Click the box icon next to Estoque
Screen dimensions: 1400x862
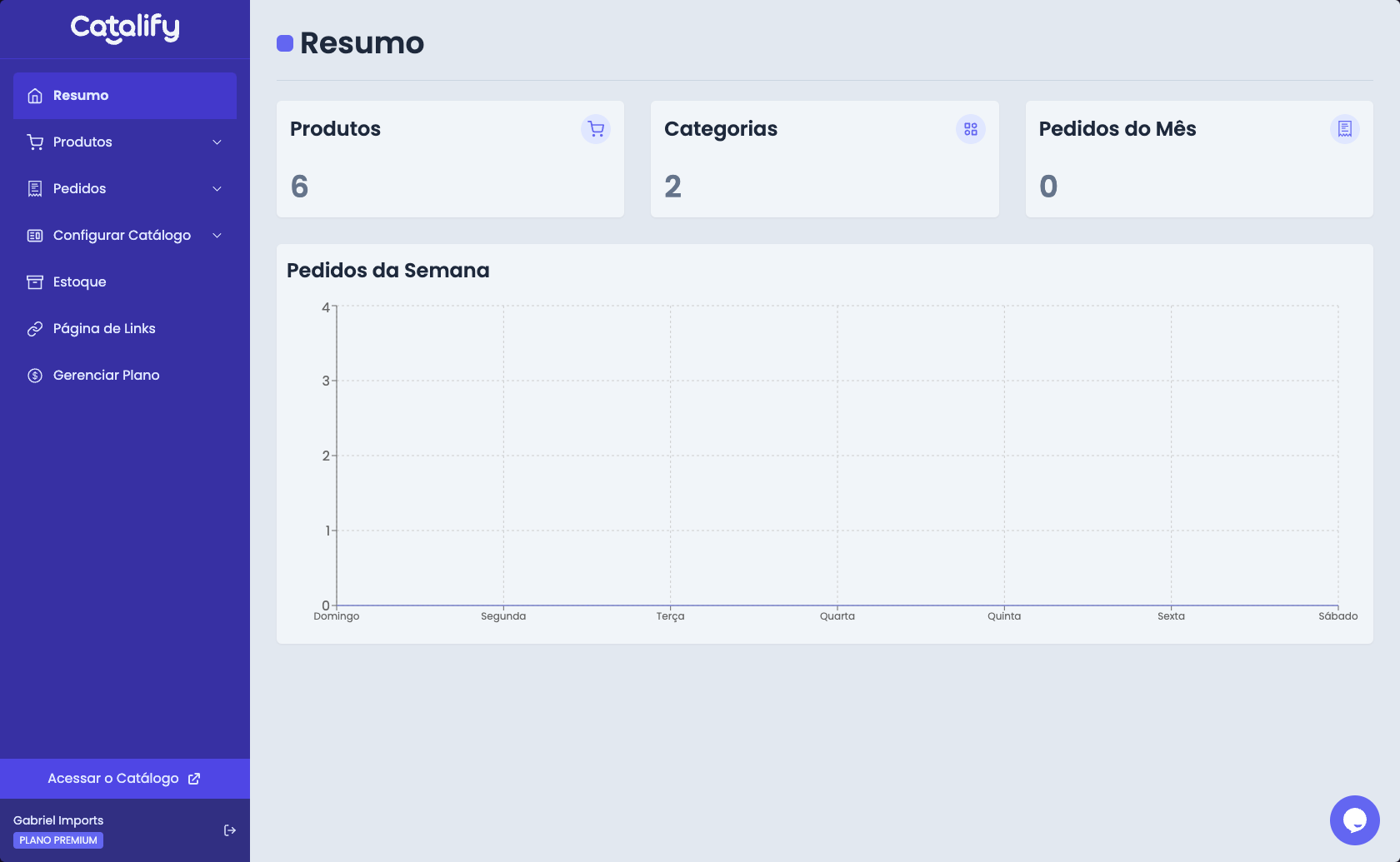click(x=35, y=282)
